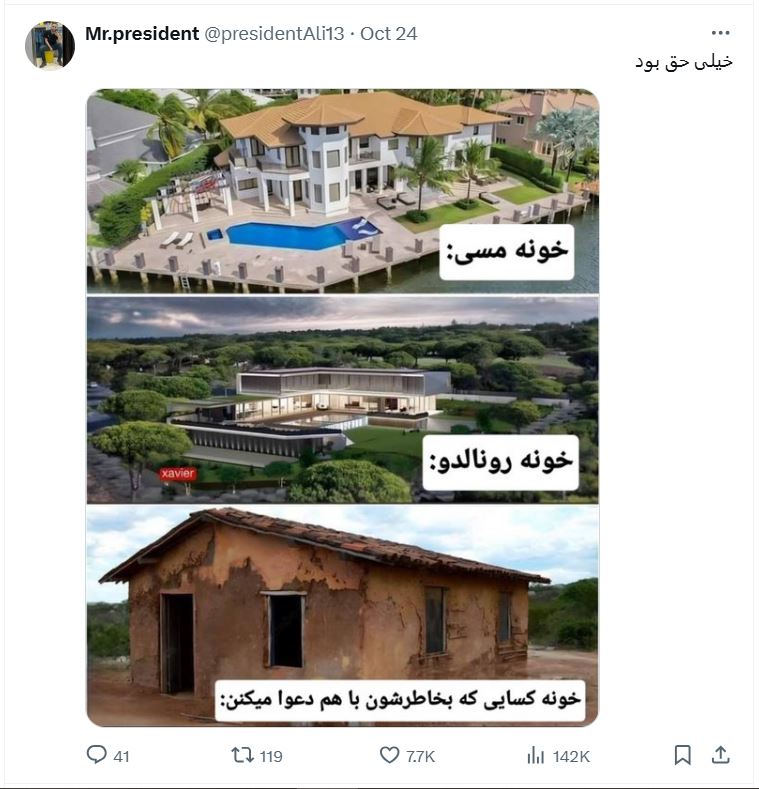Open the Ronaldo modern house image panel

coord(343,400)
